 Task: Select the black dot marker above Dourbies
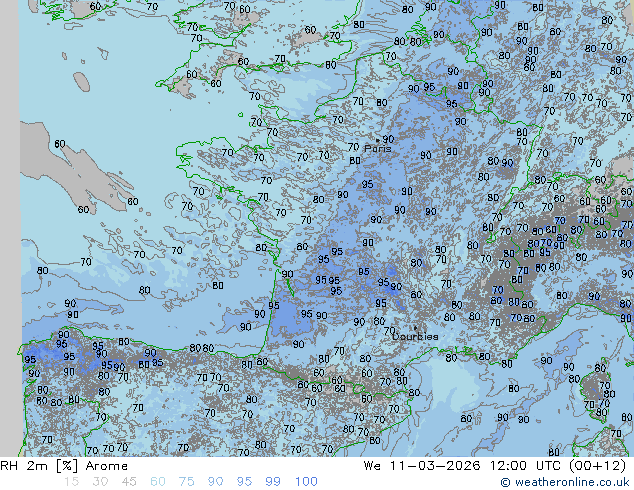click(415, 328)
